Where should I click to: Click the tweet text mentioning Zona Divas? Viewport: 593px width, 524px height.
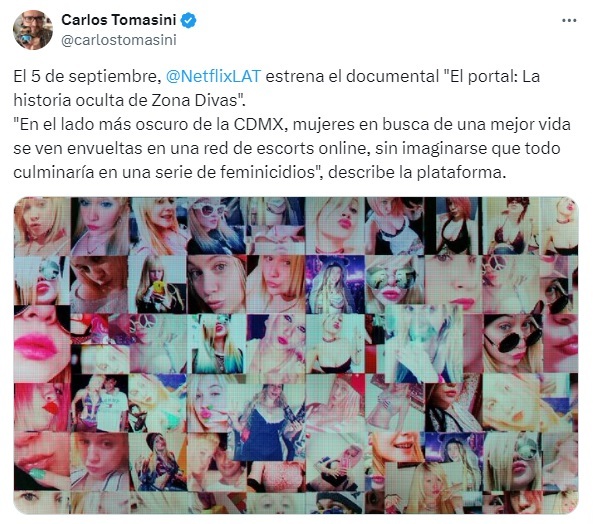[276, 88]
